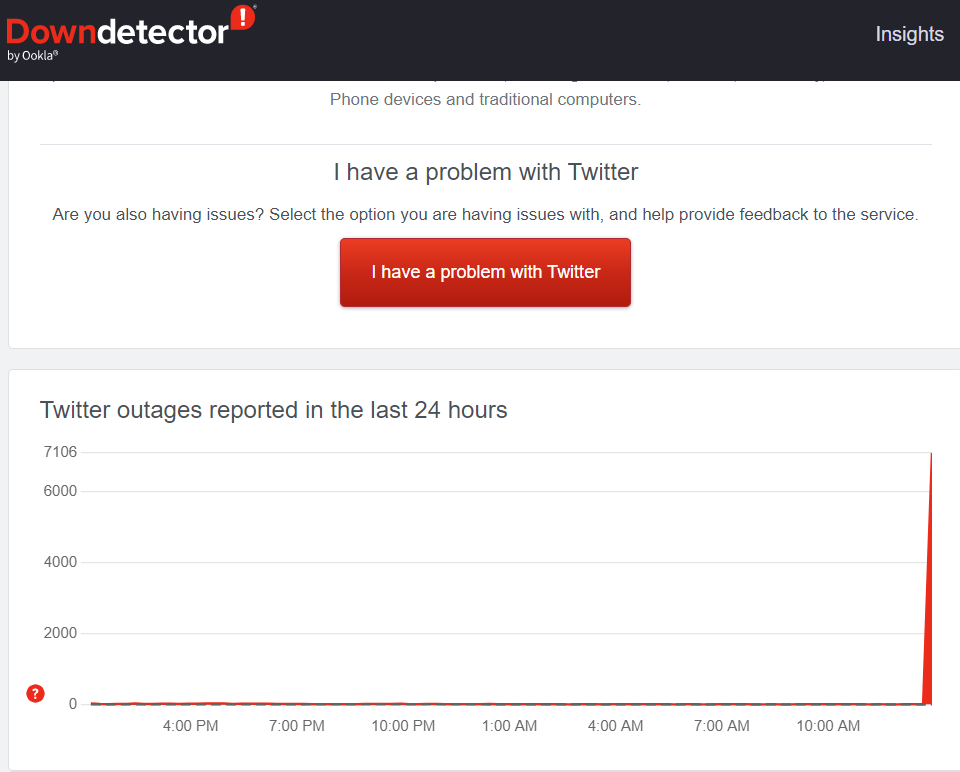Open the Insights navigation item

909,34
